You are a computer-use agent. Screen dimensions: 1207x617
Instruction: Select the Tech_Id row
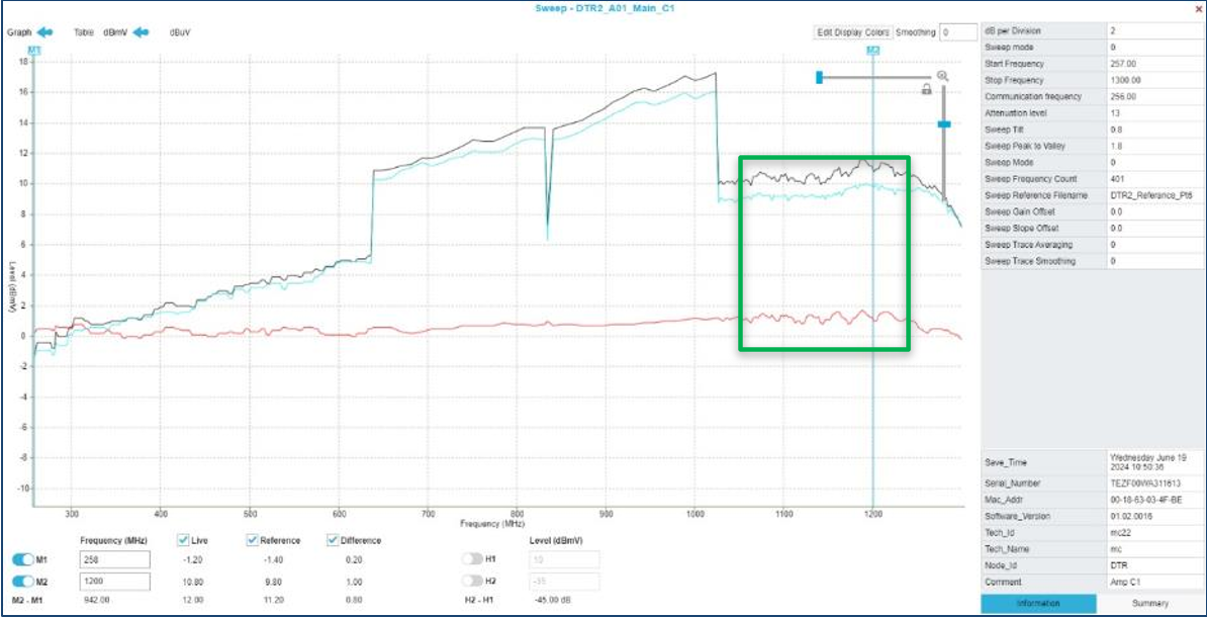pos(1091,533)
